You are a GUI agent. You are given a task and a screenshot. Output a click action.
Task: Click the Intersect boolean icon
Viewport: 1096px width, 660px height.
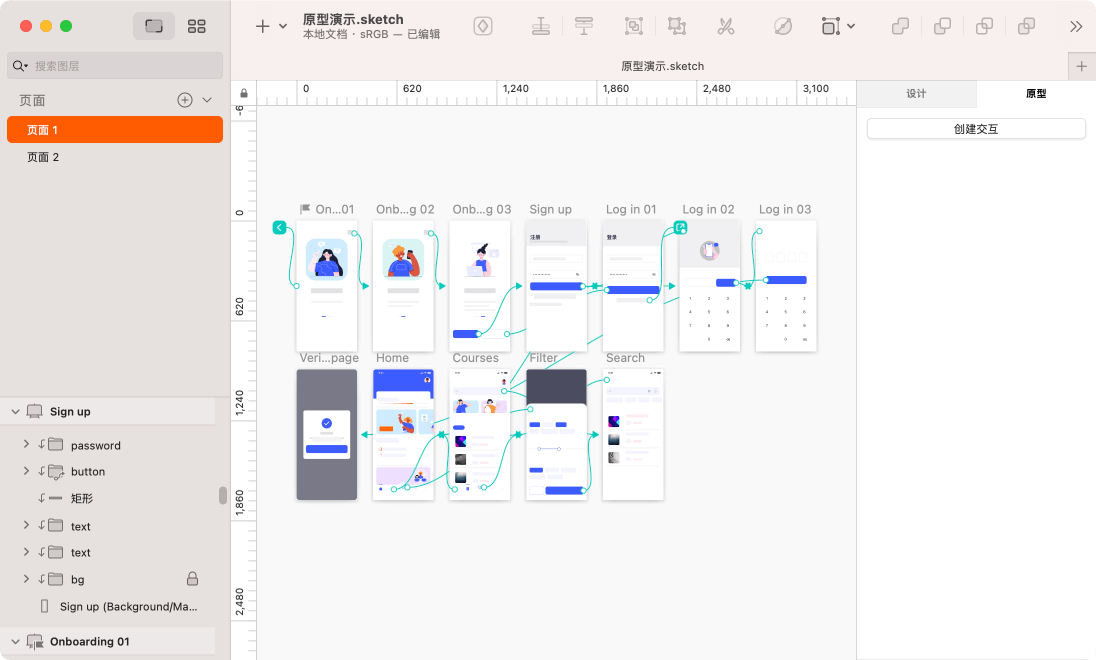click(984, 27)
